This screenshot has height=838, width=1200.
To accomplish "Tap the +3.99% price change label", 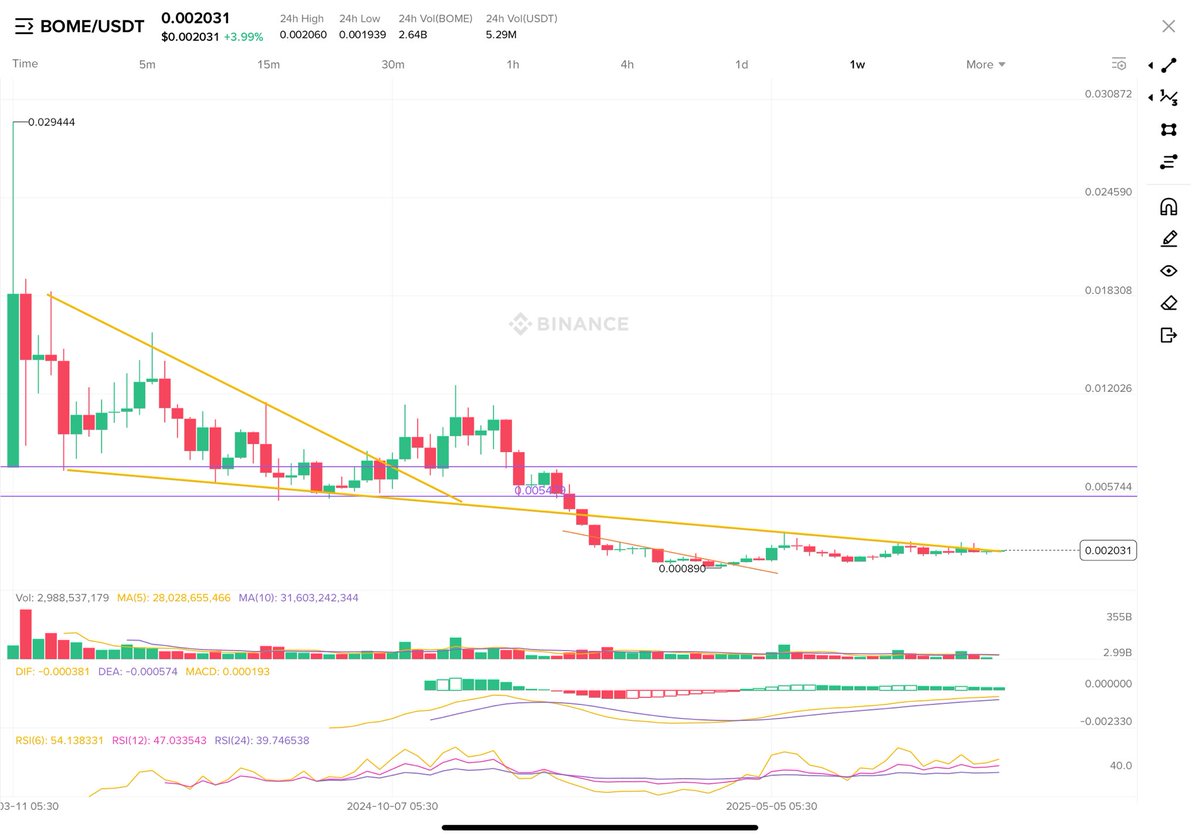I will pos(244,37).
